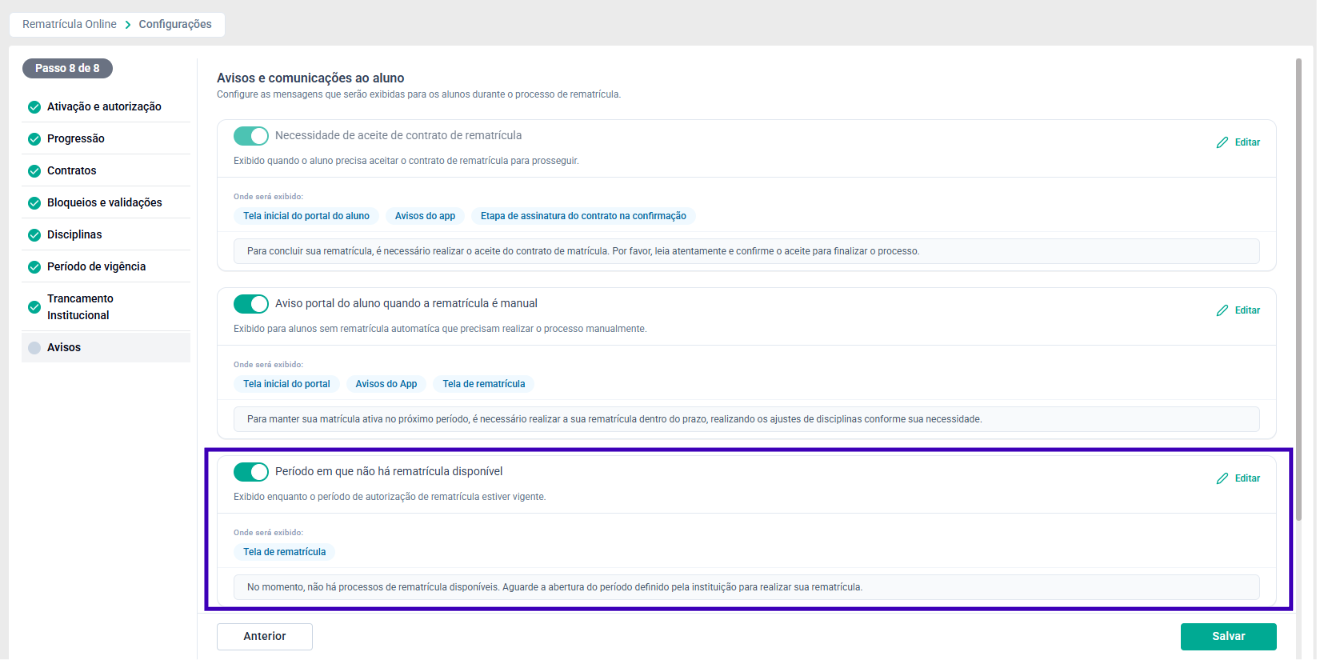Disable the 'não há rematrícula disponível' switch

click(x=251, y=472)
